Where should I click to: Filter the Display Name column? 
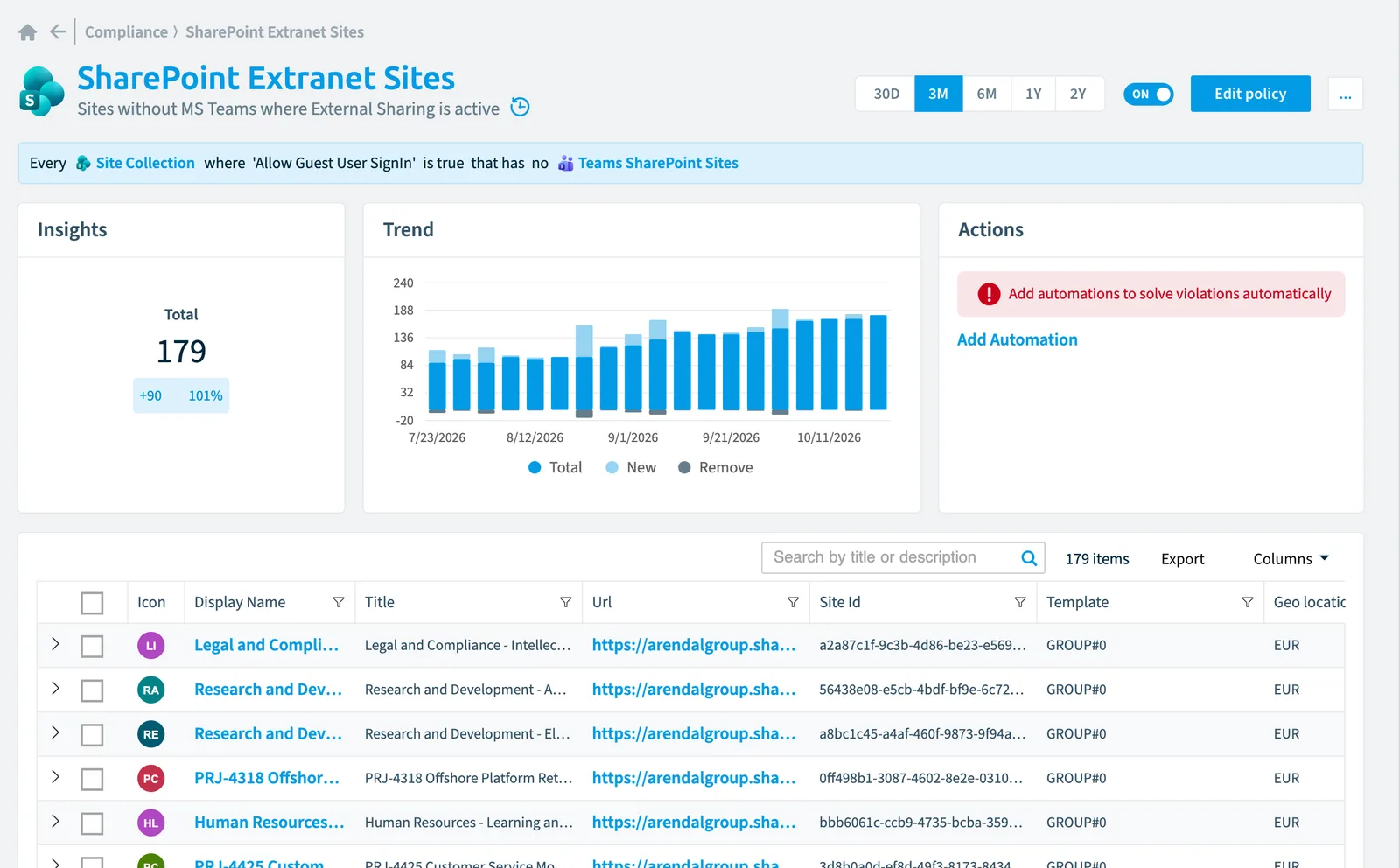pos(339,602)
